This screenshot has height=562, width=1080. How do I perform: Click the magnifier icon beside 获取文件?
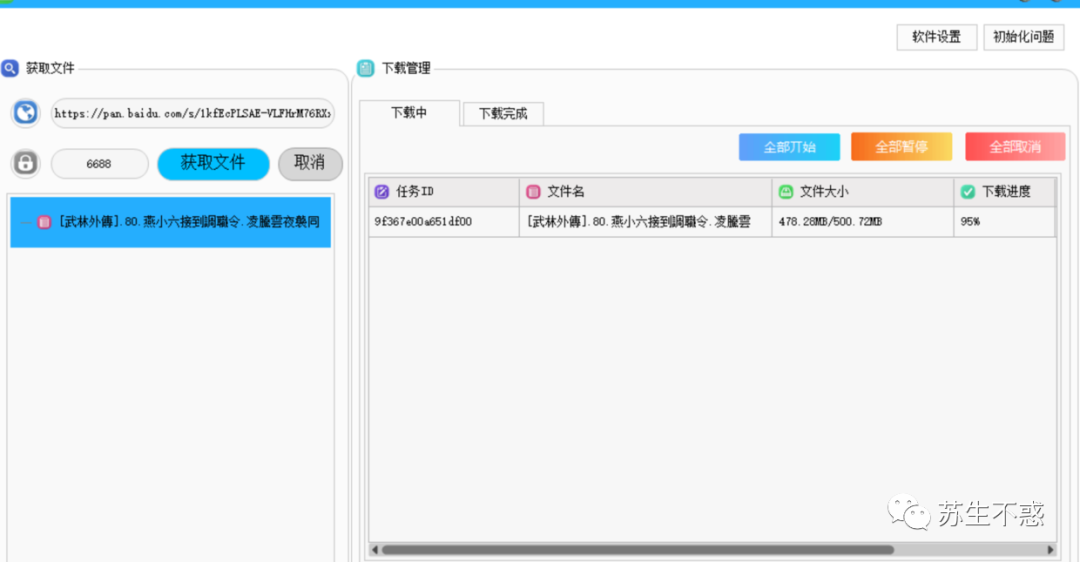point(10,68)
